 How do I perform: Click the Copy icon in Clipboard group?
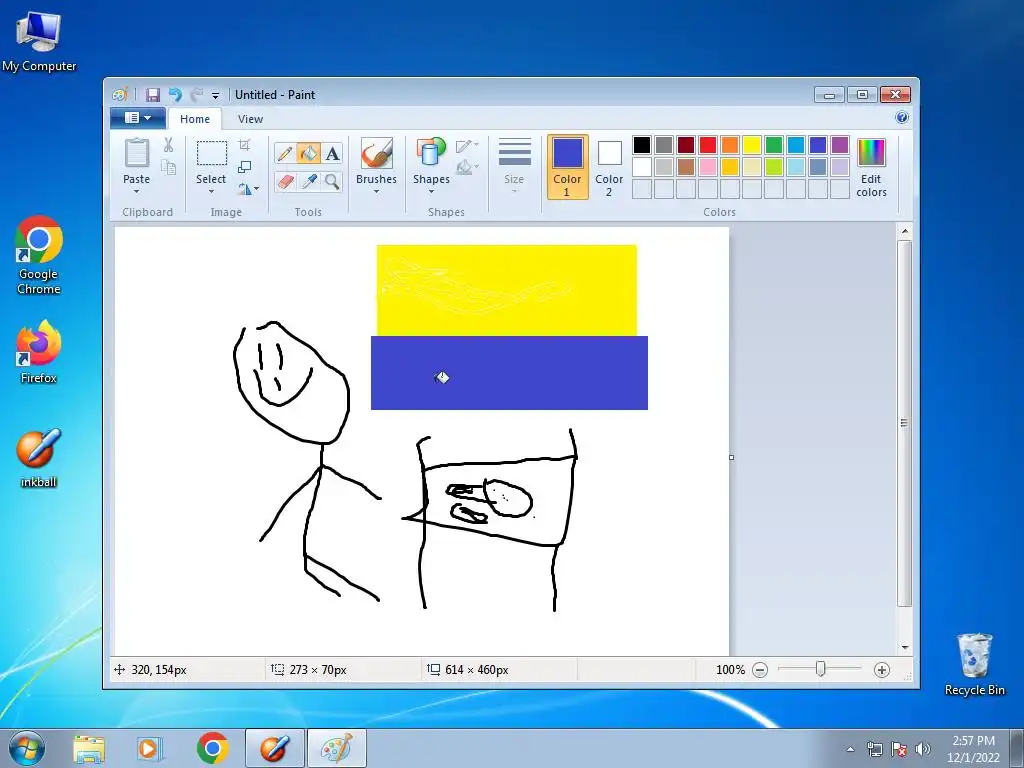[168, 168]
